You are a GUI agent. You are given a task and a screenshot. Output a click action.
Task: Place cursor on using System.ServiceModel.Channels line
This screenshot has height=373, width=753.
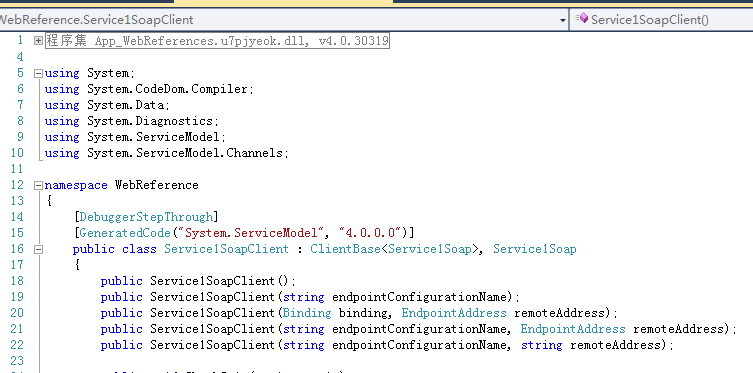(167, 153)
